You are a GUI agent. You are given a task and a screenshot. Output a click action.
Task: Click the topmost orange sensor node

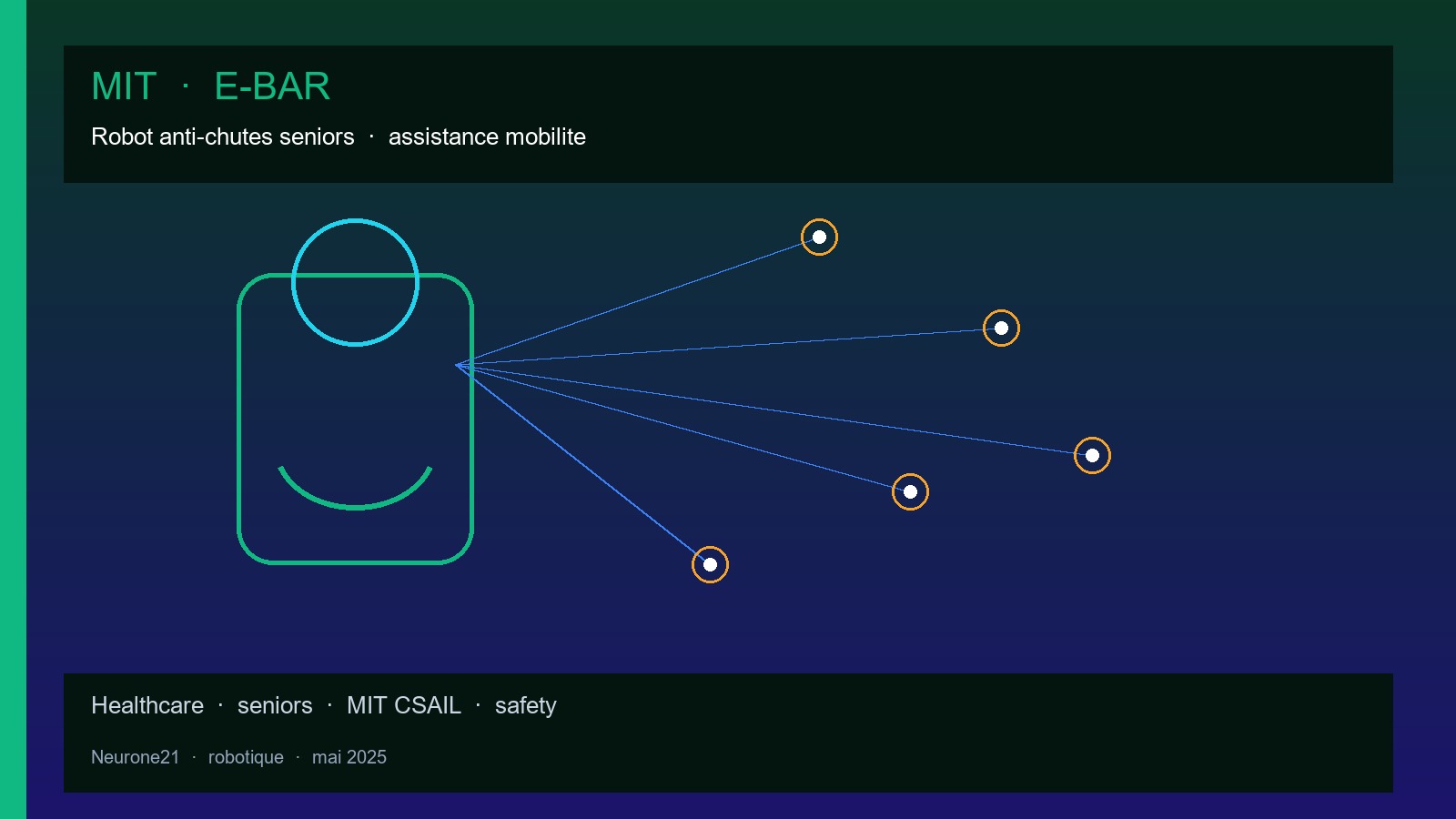(819, 238)
